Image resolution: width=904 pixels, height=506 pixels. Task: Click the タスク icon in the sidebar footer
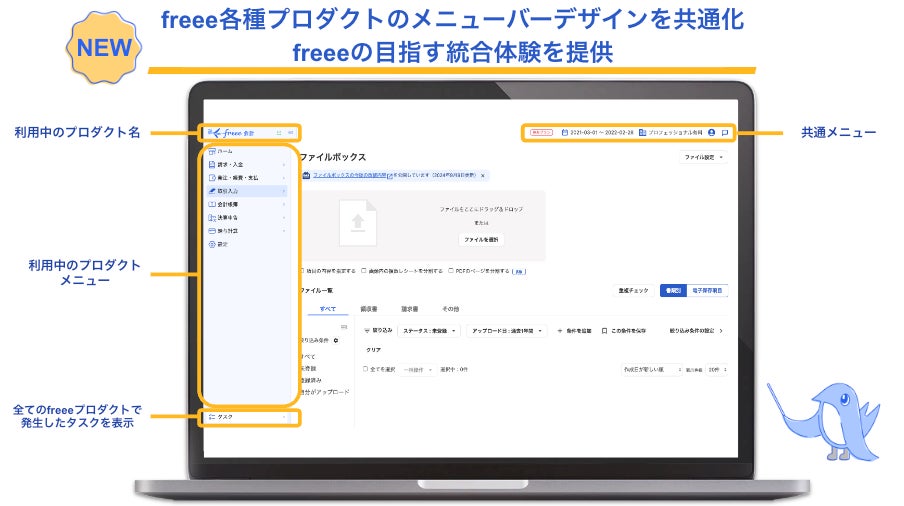(212, 417)
